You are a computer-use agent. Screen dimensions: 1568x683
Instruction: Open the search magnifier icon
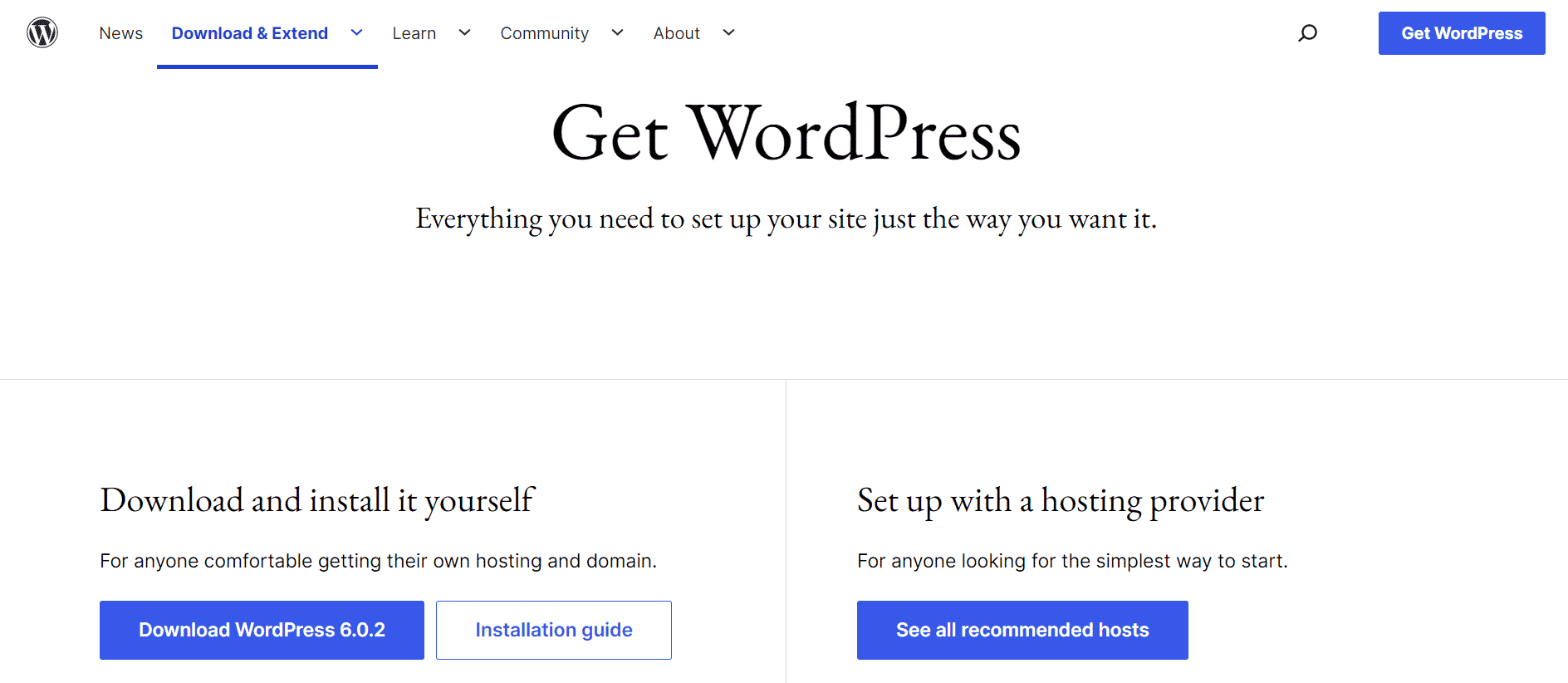pyautogui.click(x=1308, y=33)
